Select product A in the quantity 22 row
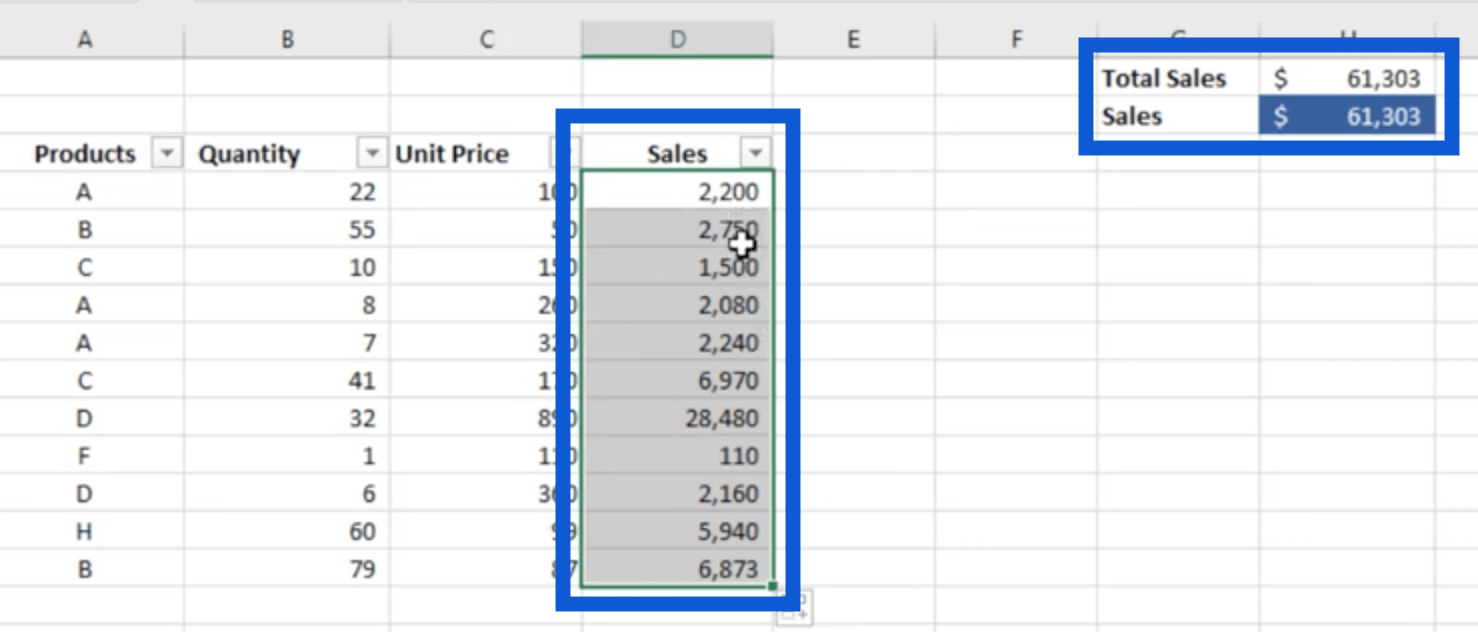The height and width of the screenshot is (632, 1478). click(85, 191)
